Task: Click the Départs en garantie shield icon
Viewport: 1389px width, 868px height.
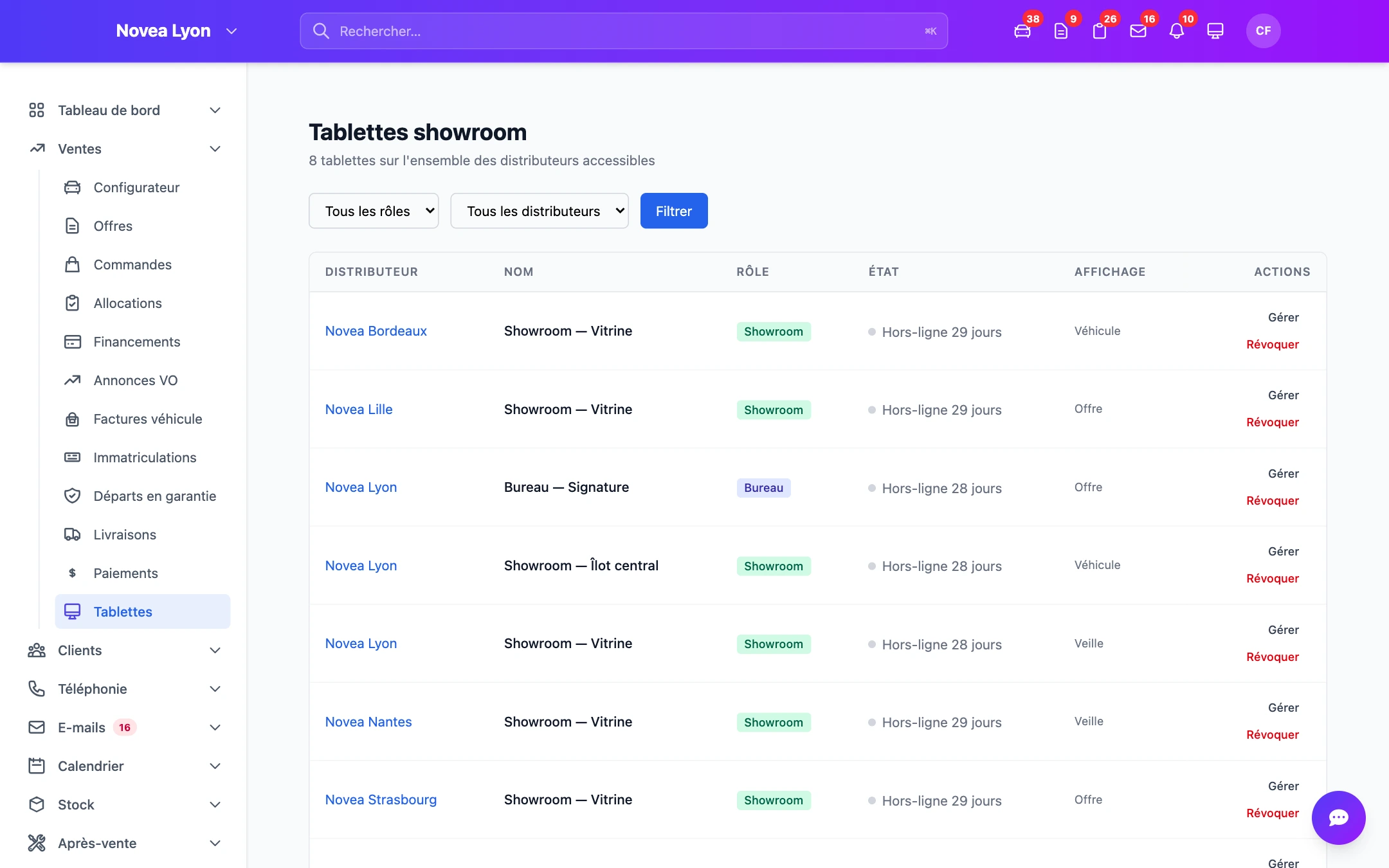Action: tap(73, 496)
